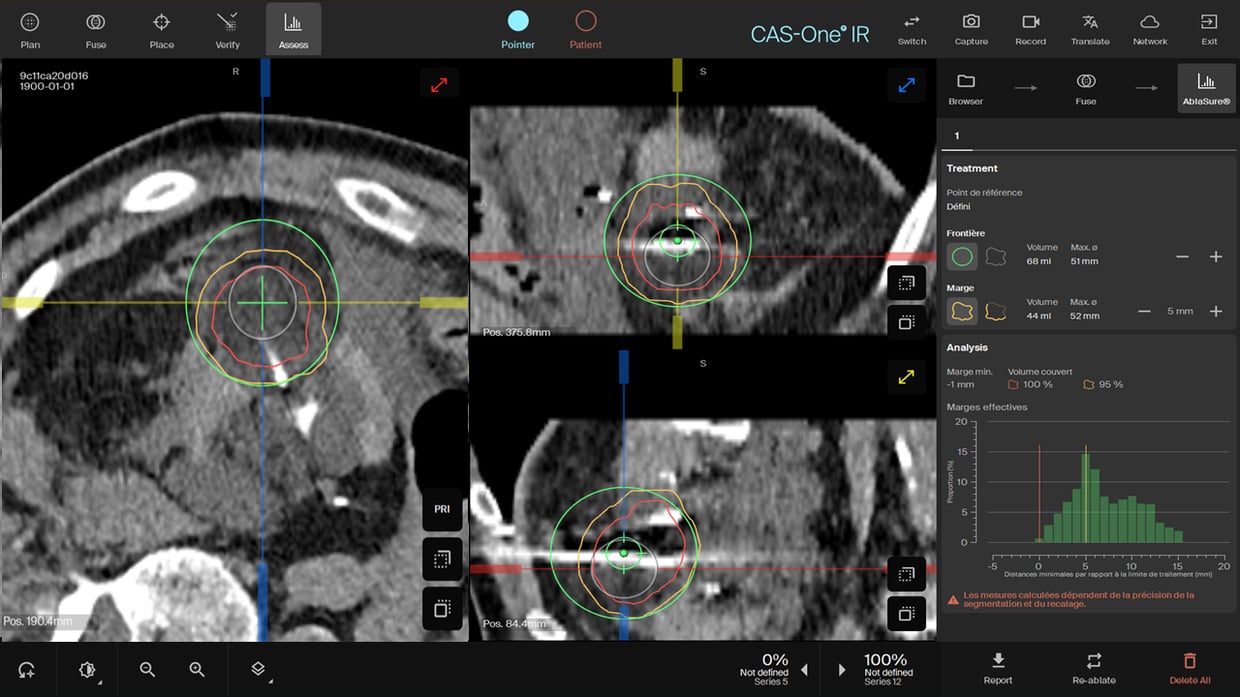Click the rotate view reset icon
The image size is (1240, 697).
pos(27,669)
